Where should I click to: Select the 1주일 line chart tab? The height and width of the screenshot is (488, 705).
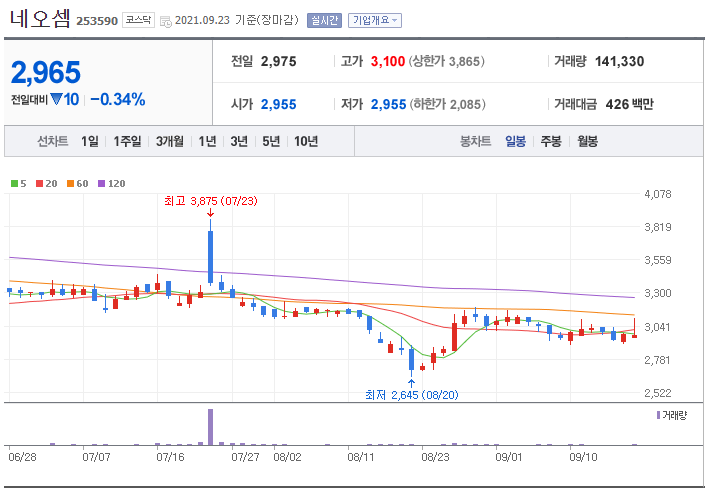tap(127, 142)
